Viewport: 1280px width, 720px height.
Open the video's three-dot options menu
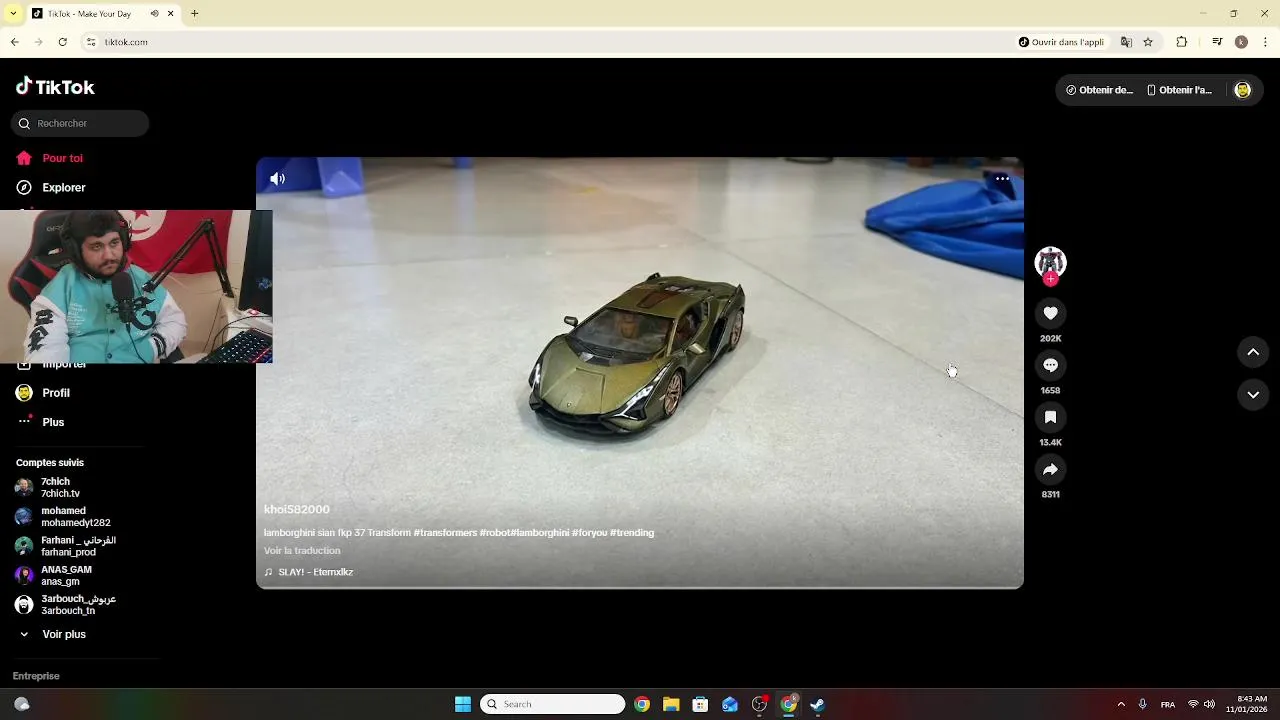click(x=1002, y=178)
